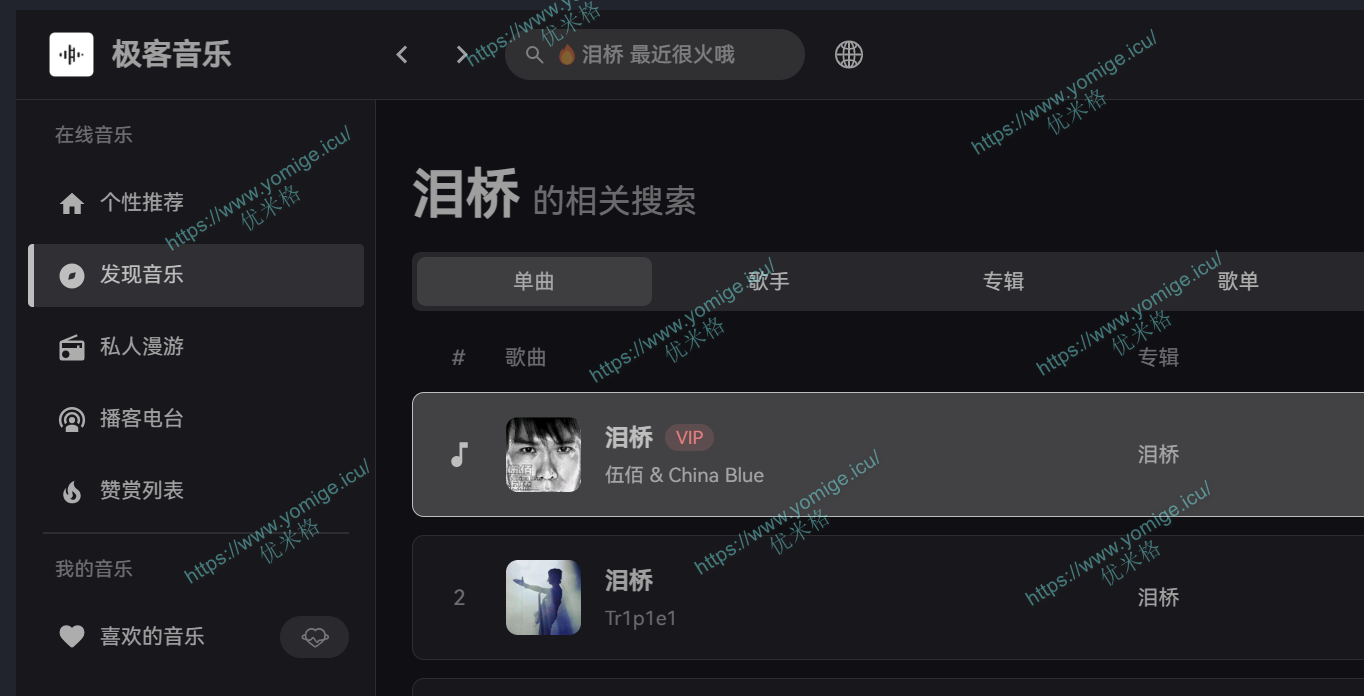Click the magnifier icon in search bar
This screenshot has width=1364, height=696.
point(535,55)
